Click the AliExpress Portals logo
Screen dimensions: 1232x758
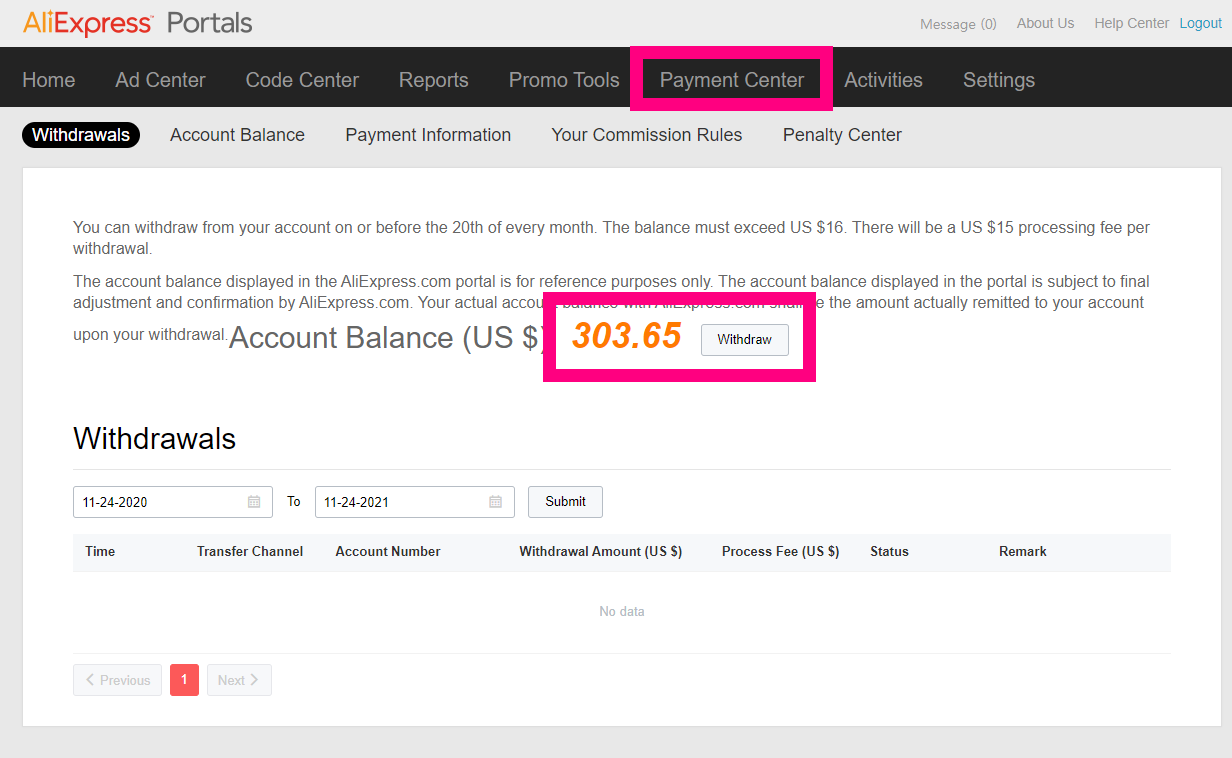(x=138, y=22)
